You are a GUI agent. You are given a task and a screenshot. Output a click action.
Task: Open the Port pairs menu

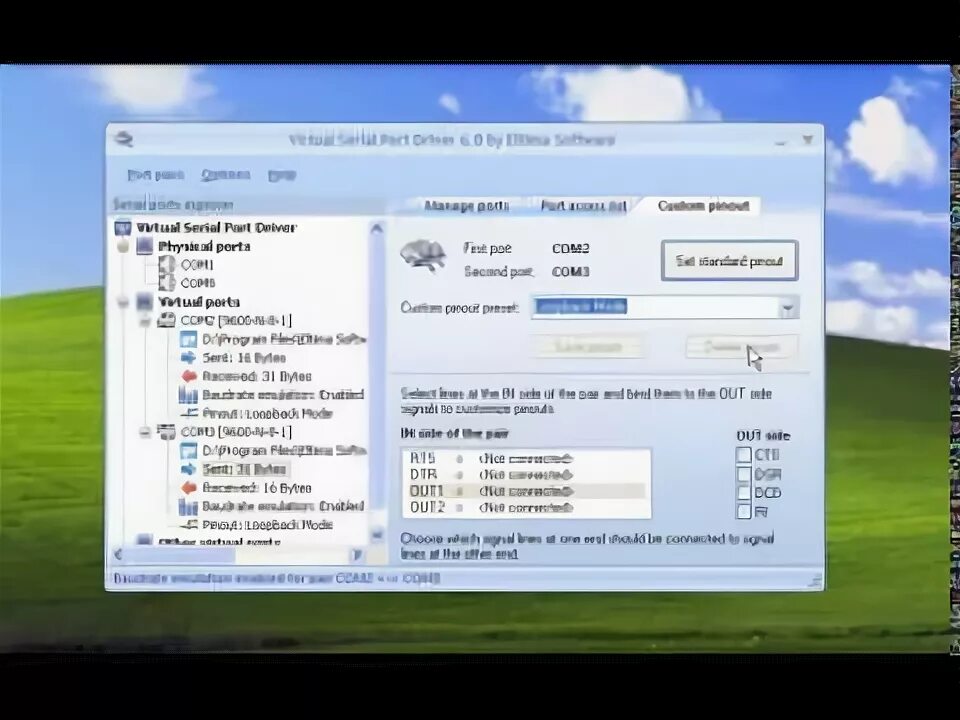point(156,176)
